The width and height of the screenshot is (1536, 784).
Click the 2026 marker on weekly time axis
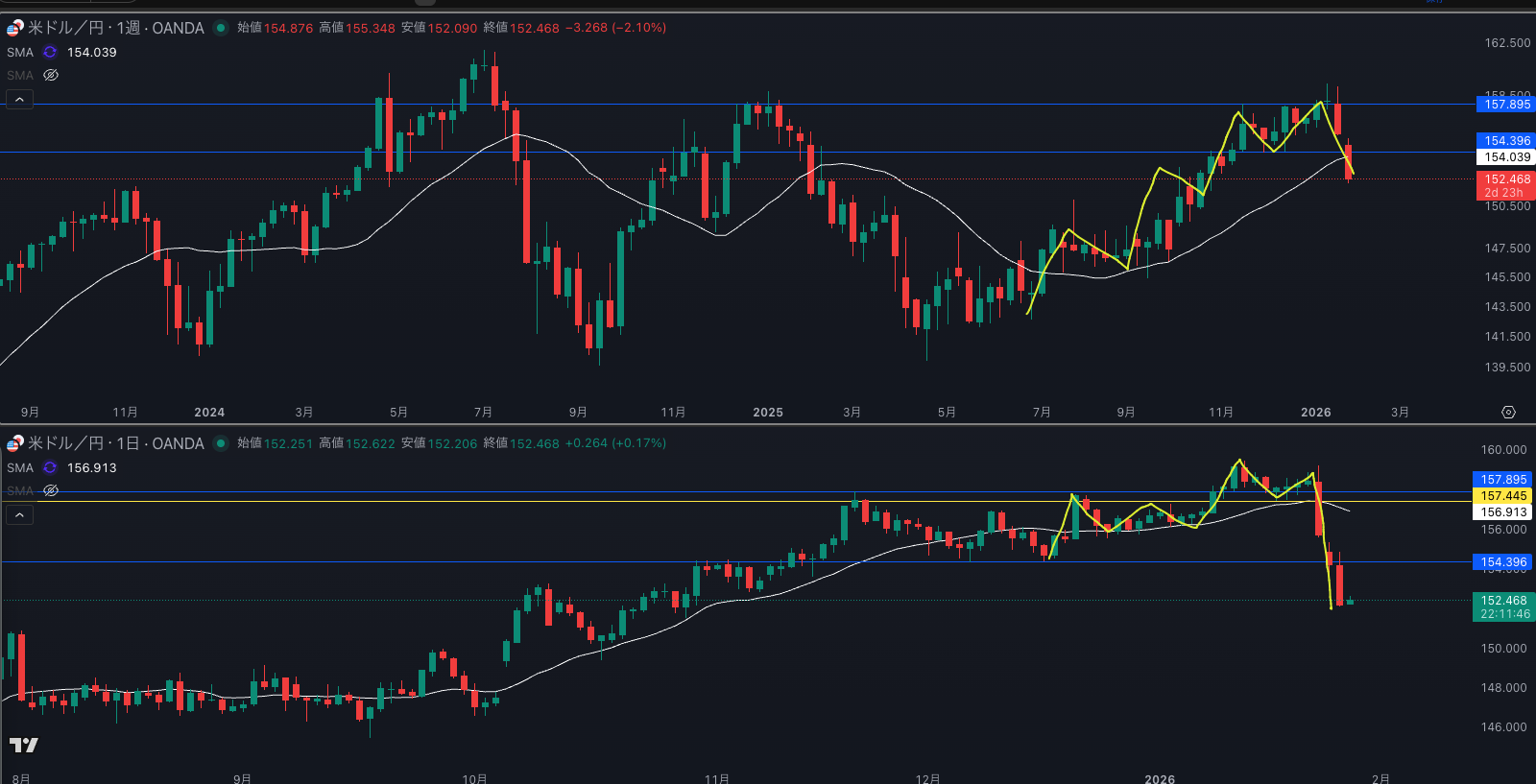coord(1315,413)
